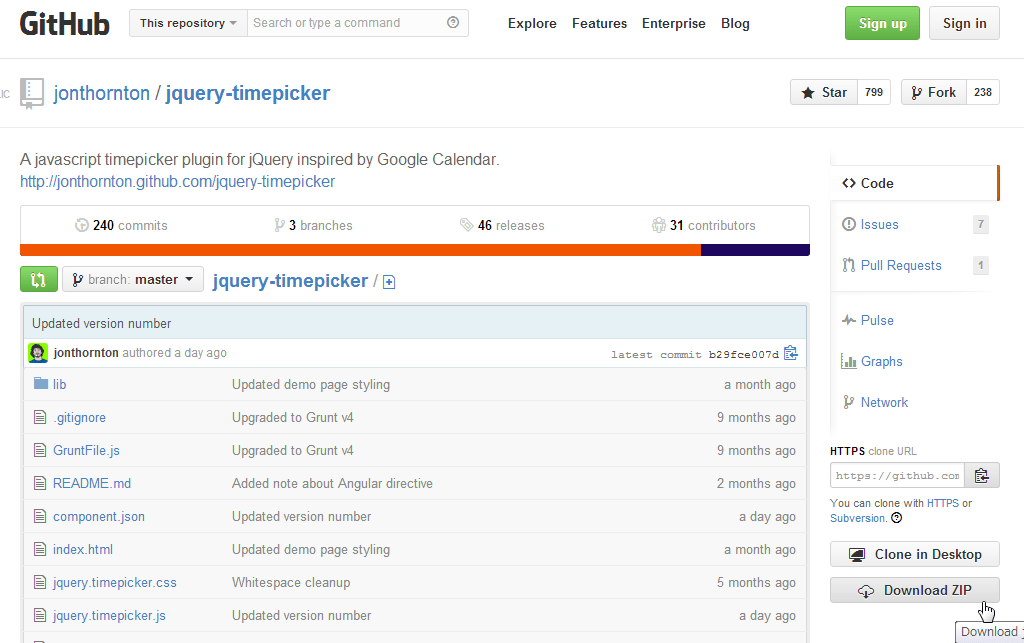Click the commits history clock icon
The height and width of the screenshot is (643, 1024).
[82, 225]
